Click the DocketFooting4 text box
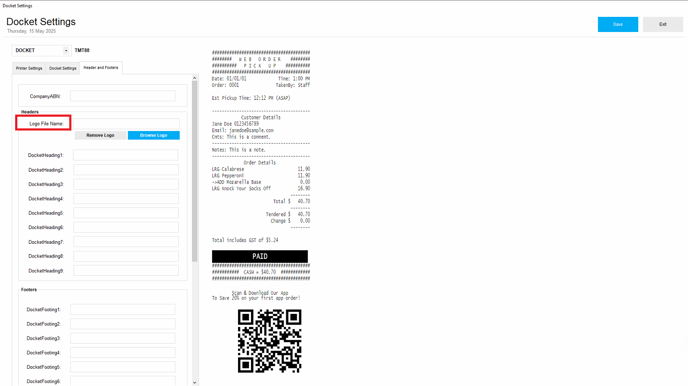Screen dimensions: 688x386 pyautogui.click(x=123, y=353)
